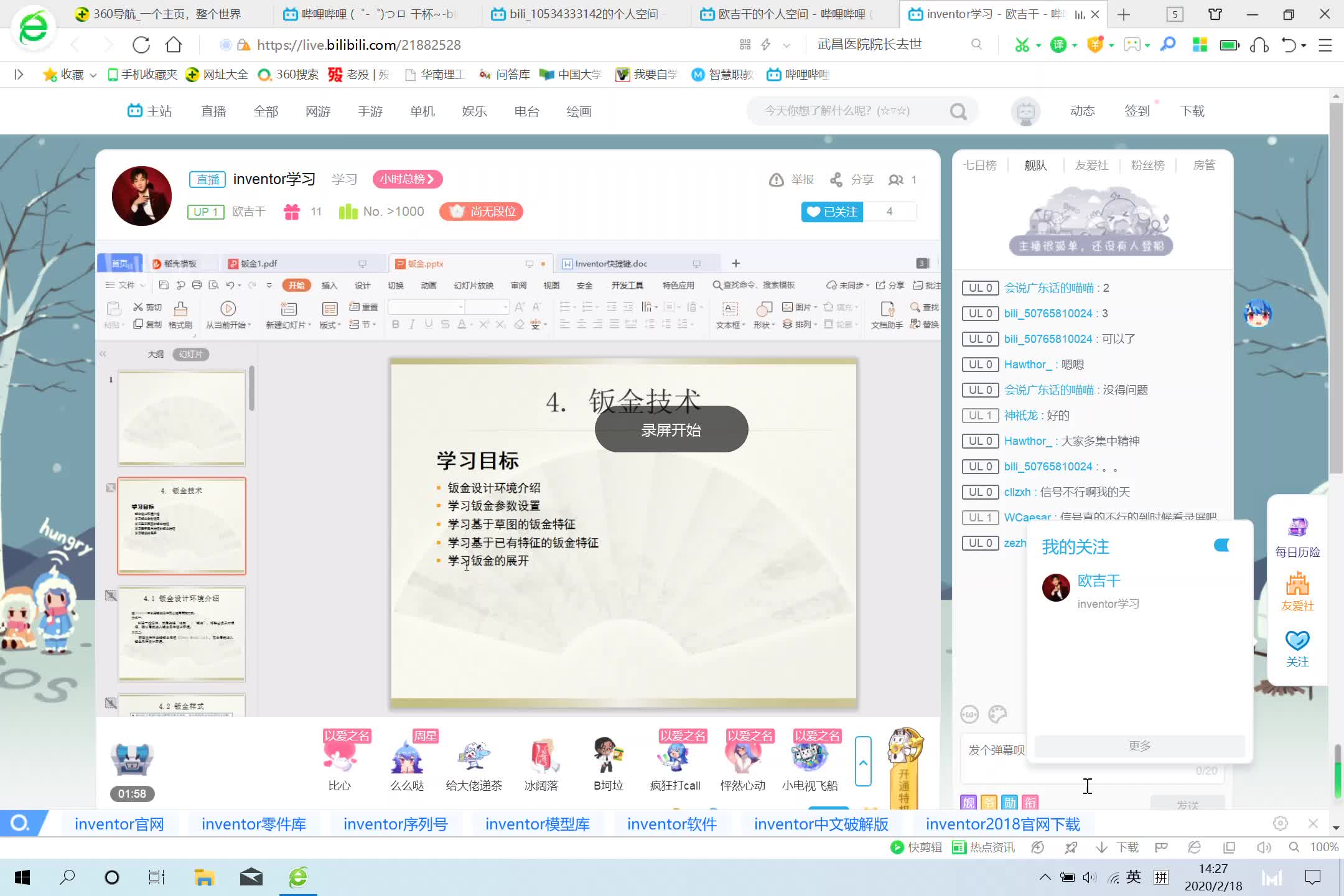
Task: Open the address bar dropdown chevron
Action: tap(786, 45)
